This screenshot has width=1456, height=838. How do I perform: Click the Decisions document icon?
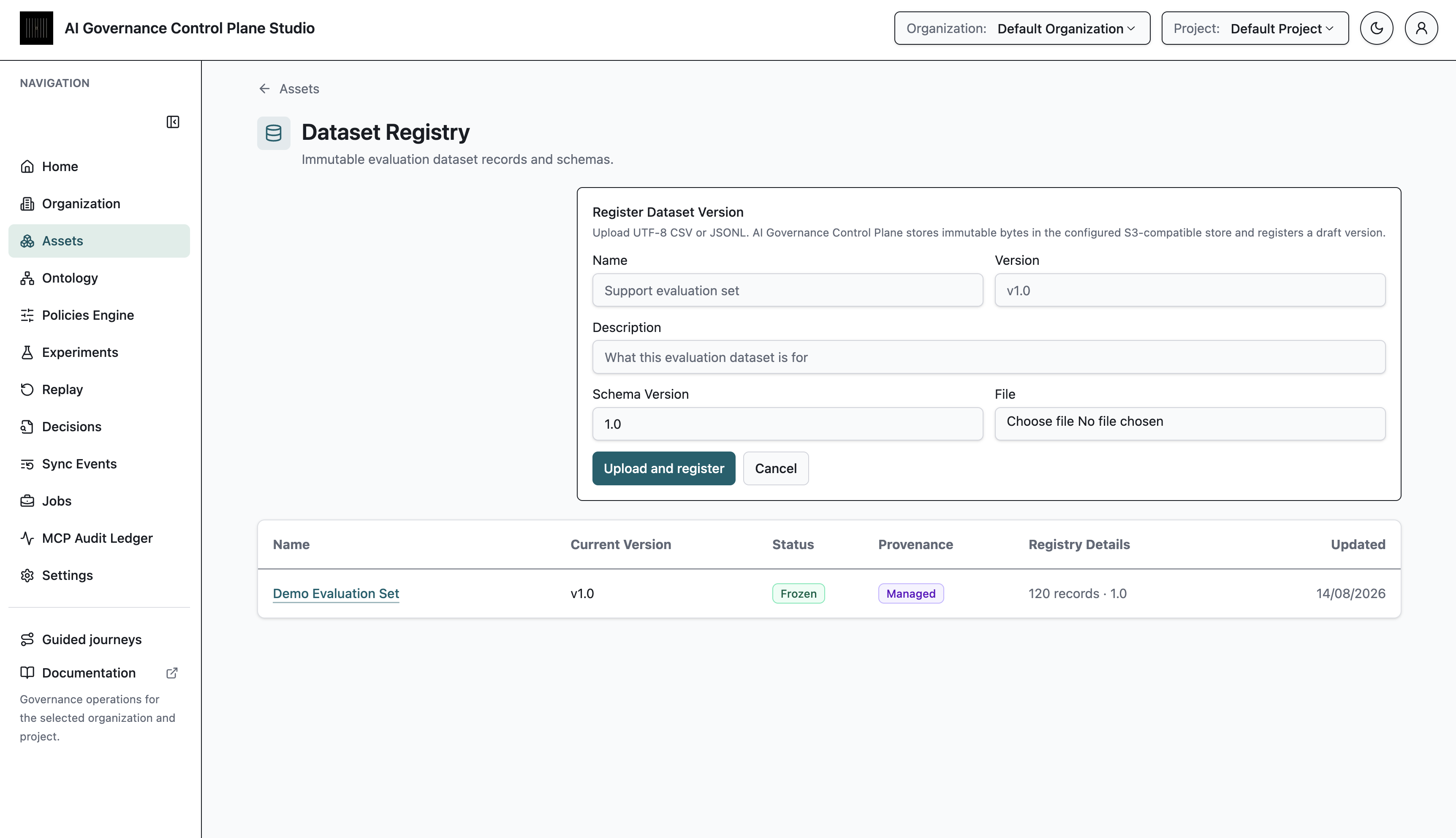coord(27,427)
